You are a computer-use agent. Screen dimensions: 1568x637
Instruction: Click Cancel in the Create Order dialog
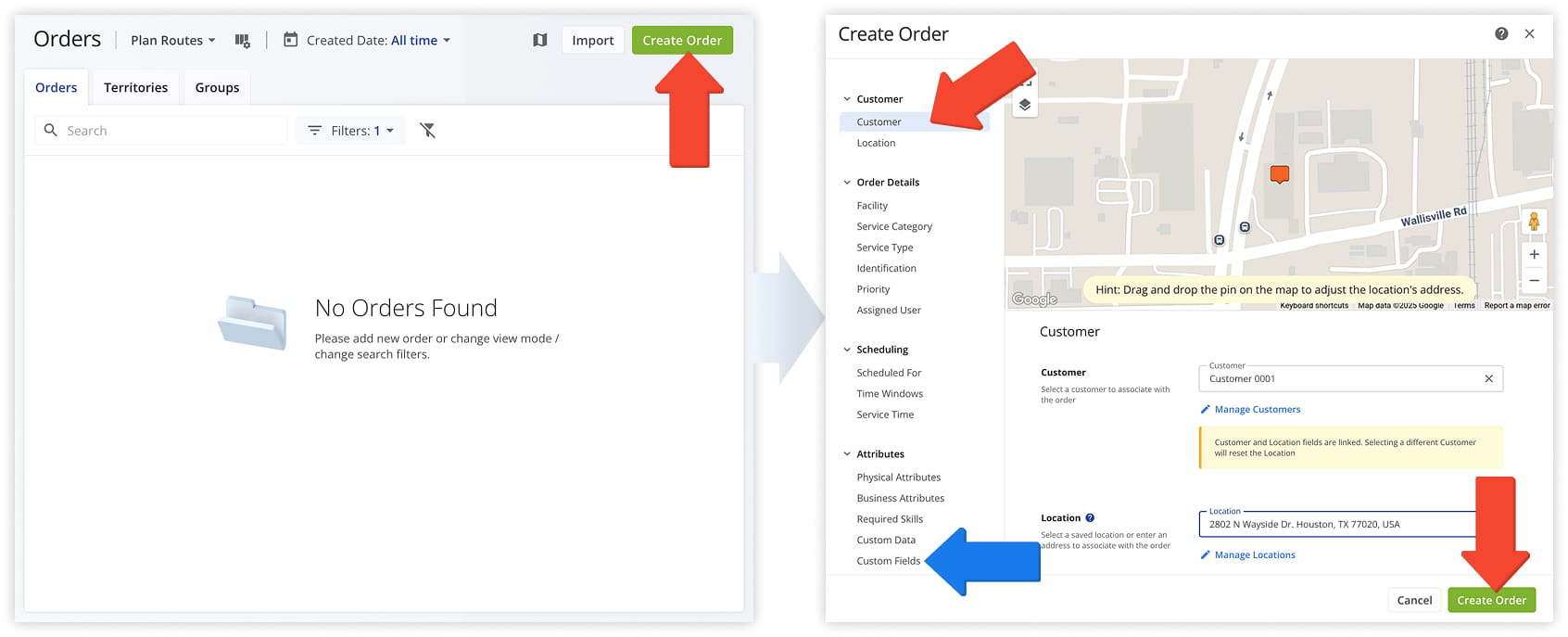tap(1414, 600)
